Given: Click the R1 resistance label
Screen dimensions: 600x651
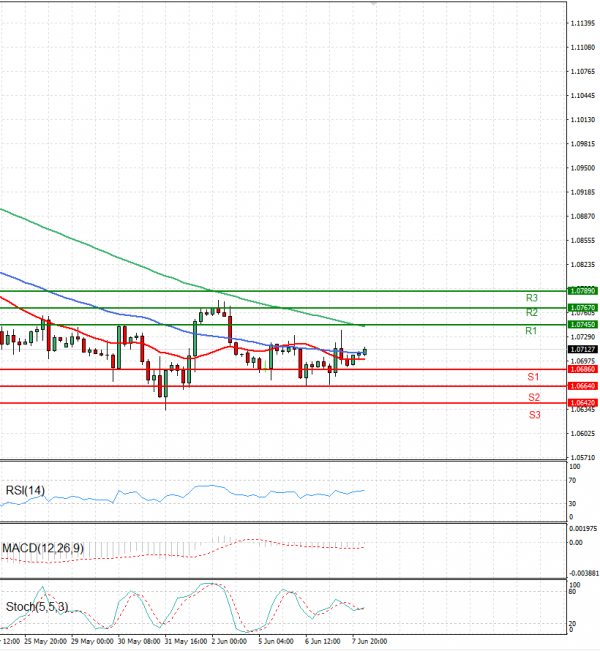Looking at the screenshot, I should pos(531,331).
